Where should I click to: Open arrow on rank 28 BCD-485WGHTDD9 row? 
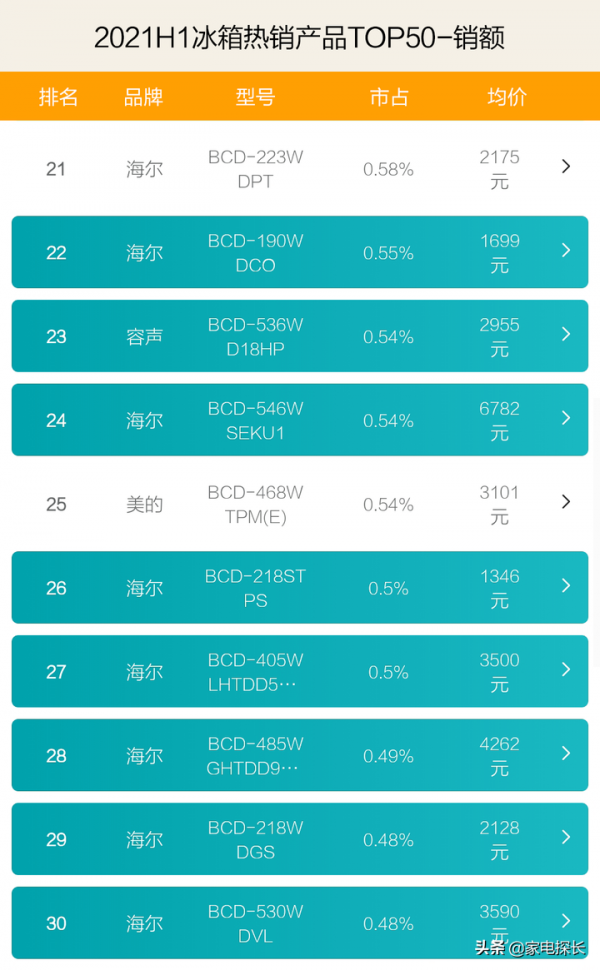566,755
